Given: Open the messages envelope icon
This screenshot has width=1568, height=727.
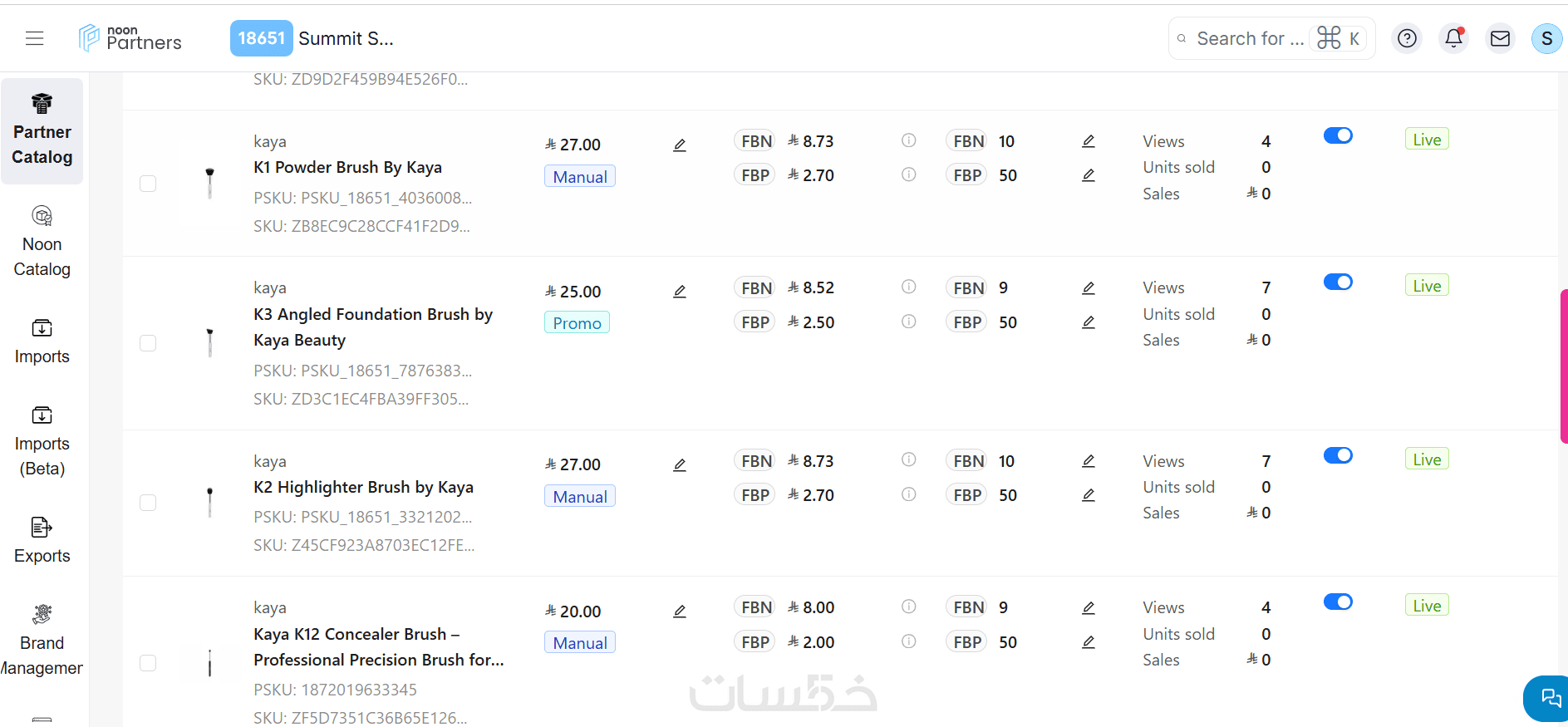Looking at the screenshot, I should tap(1500, 38).
